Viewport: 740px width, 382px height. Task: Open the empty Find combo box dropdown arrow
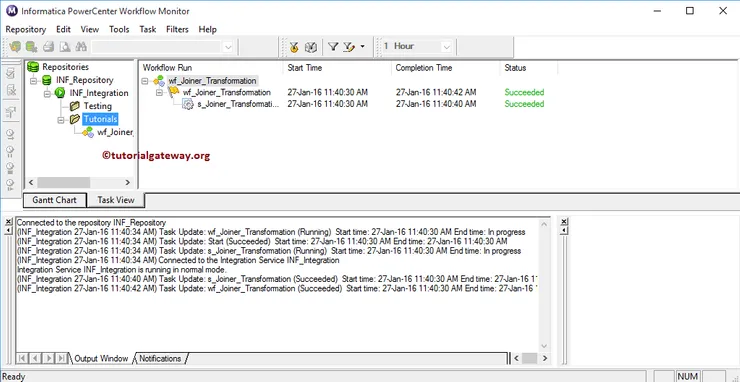[227, 47]
